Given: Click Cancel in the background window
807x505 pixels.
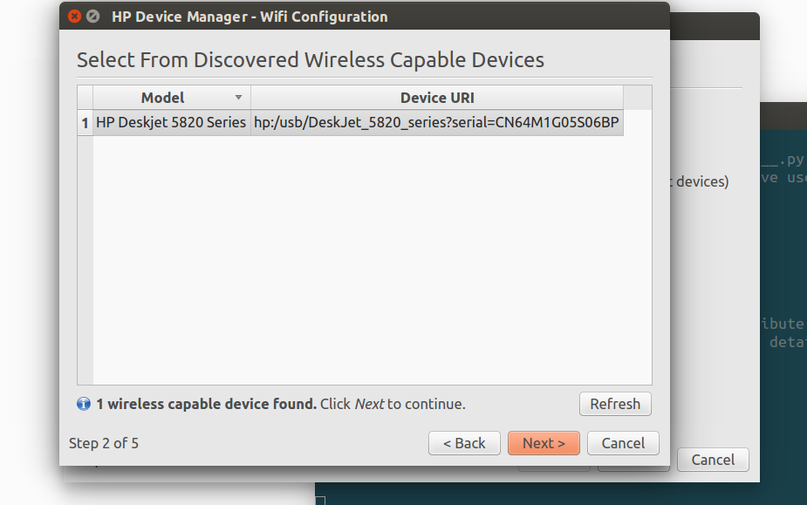Looking at the screenshot, I should (713, 460).
